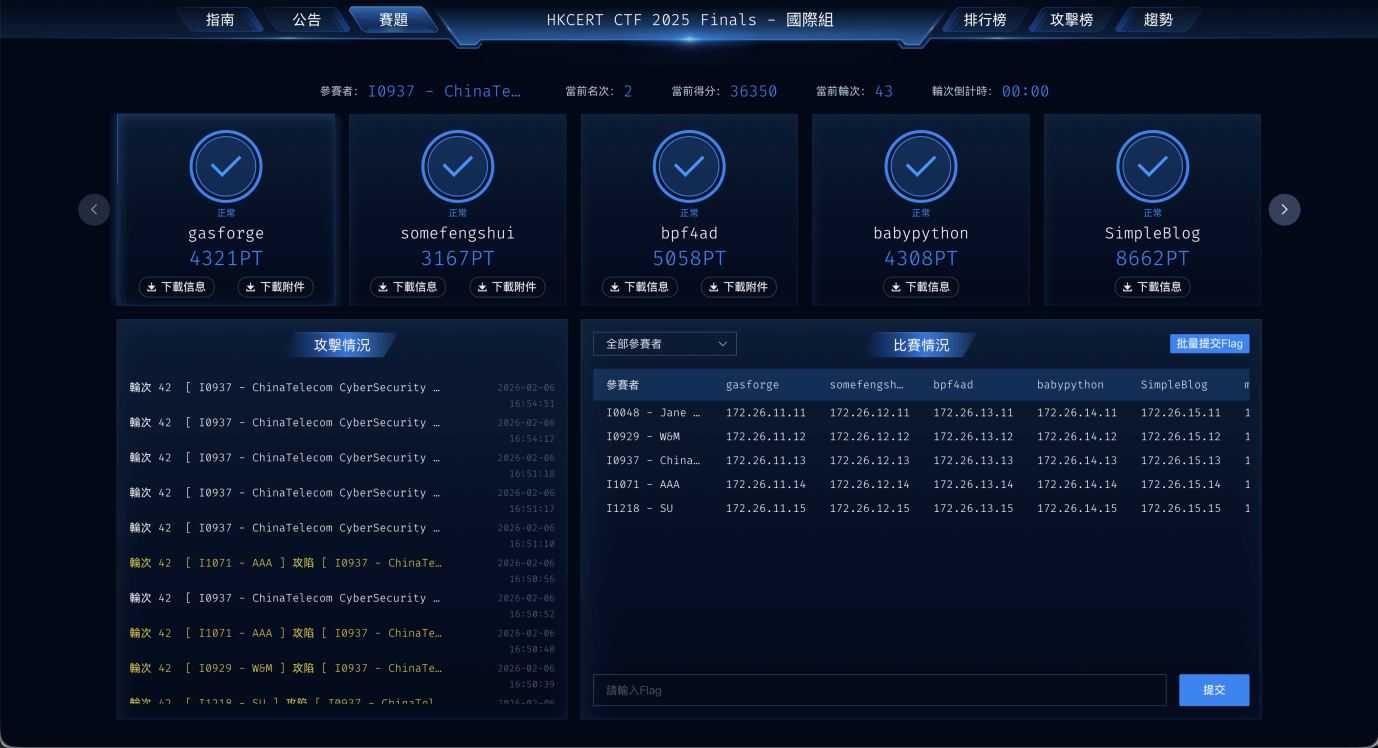Click the bpf4ad checkmark status icon

[x=689, y=166]
